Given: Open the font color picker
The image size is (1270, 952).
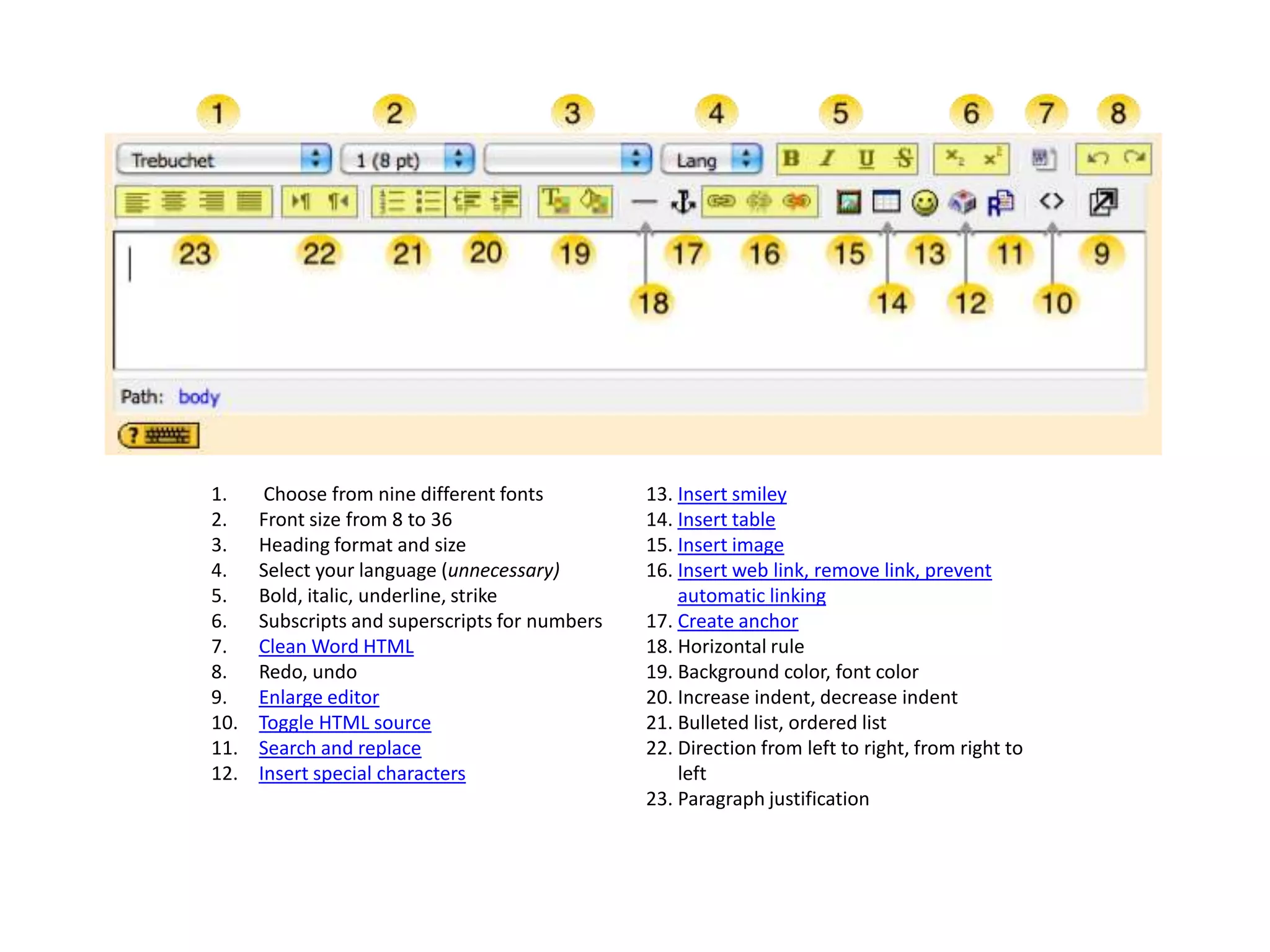Looking at the screenshot, I should click(556, 201).
